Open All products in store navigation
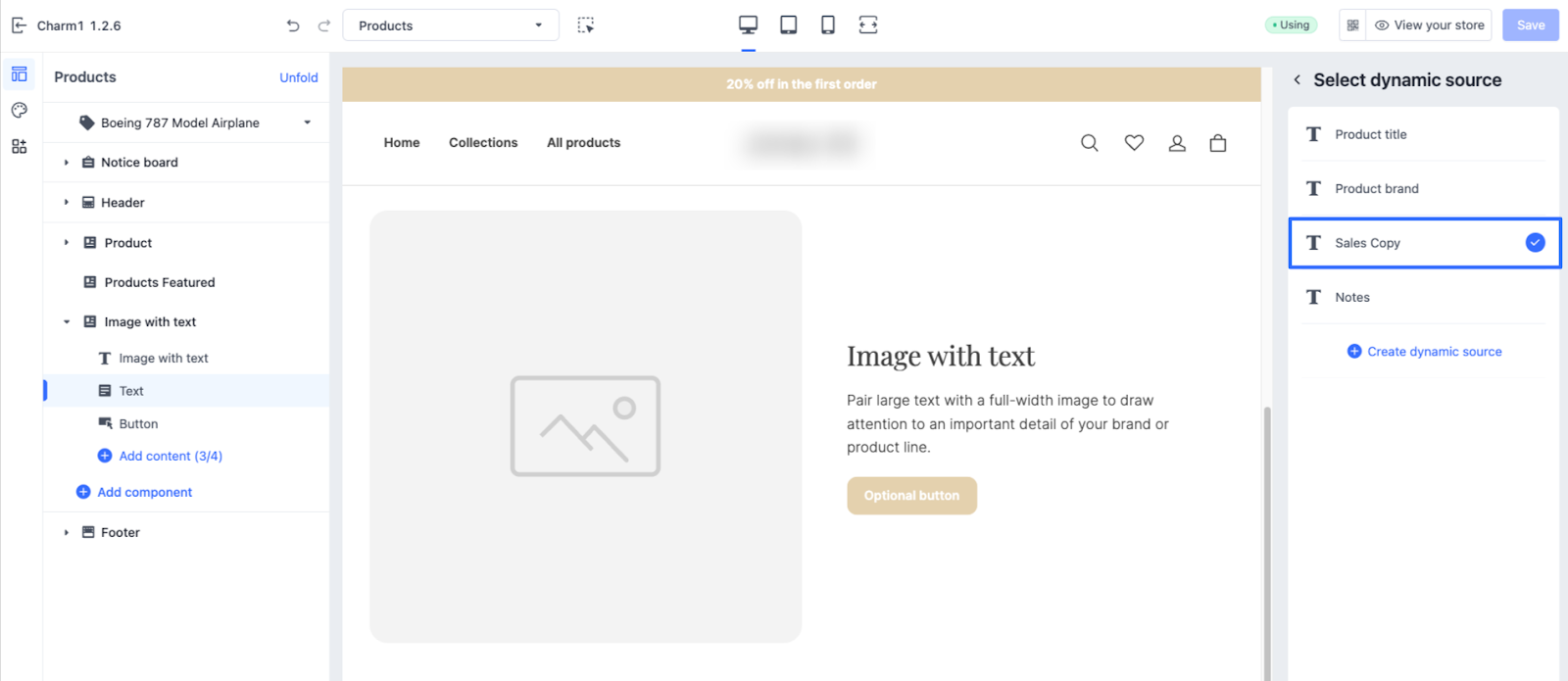1568x681 pixels. tap(583, 143)
